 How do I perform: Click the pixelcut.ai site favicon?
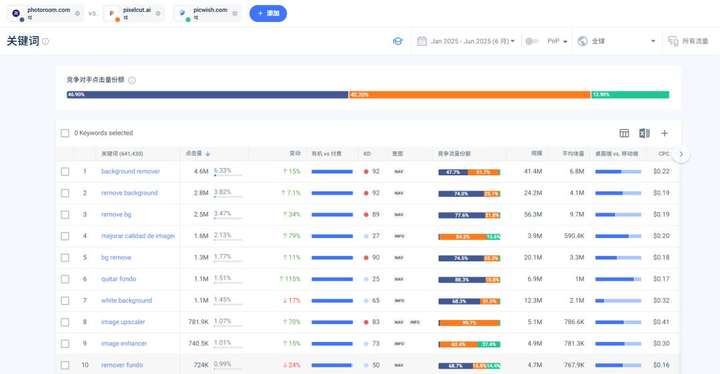point(112,13)
